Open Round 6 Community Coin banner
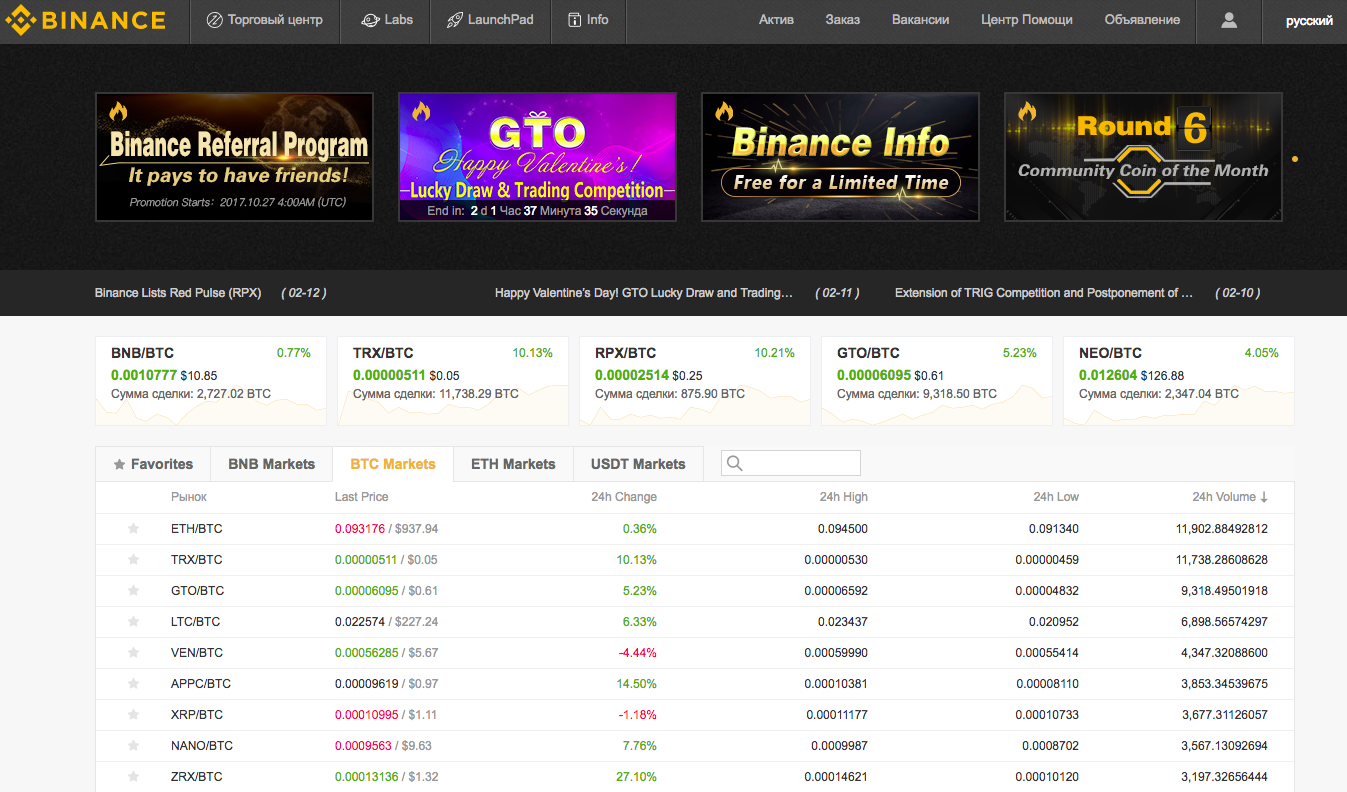Screen dimensions: 1347x792 point(1143,157)
